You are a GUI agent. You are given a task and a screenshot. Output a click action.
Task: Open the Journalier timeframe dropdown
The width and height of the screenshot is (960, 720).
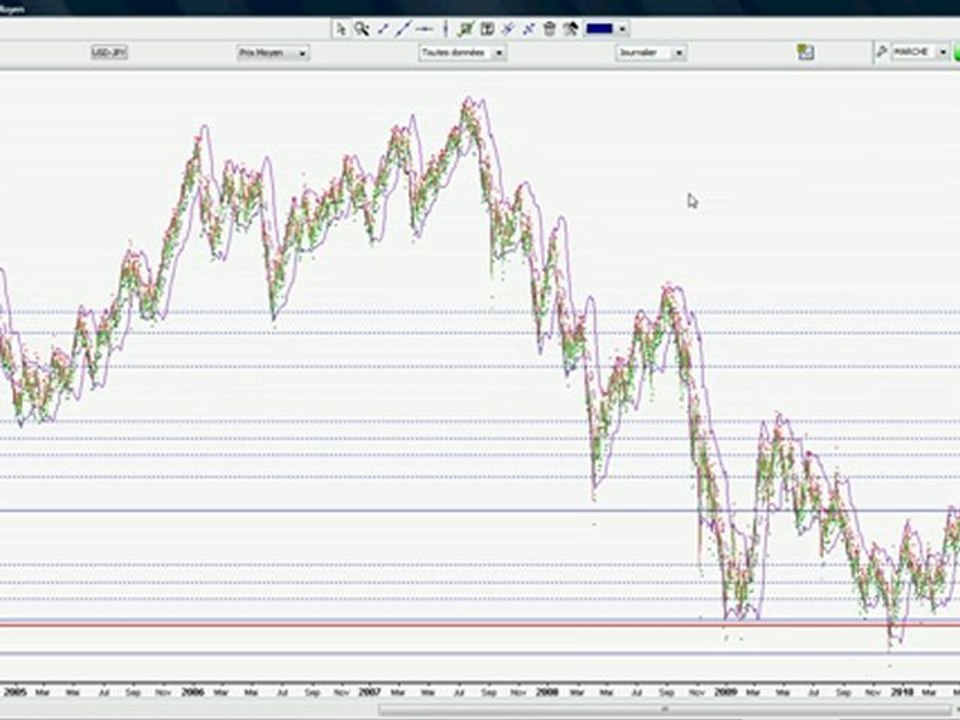coord(651,53)
